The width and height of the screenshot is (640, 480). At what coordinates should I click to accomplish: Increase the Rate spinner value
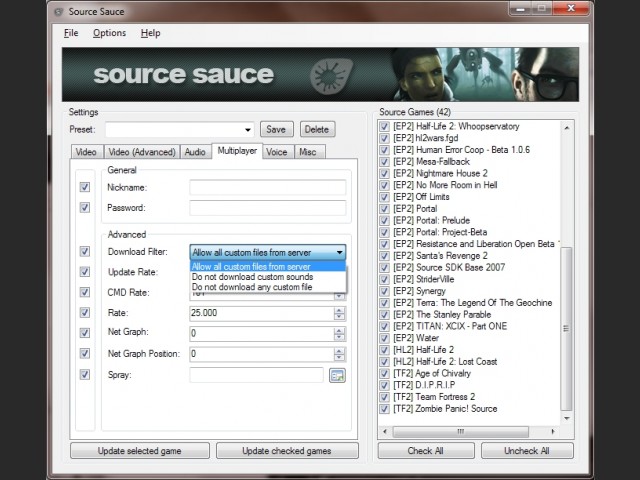pyautogui.click(x=339, y=310)
